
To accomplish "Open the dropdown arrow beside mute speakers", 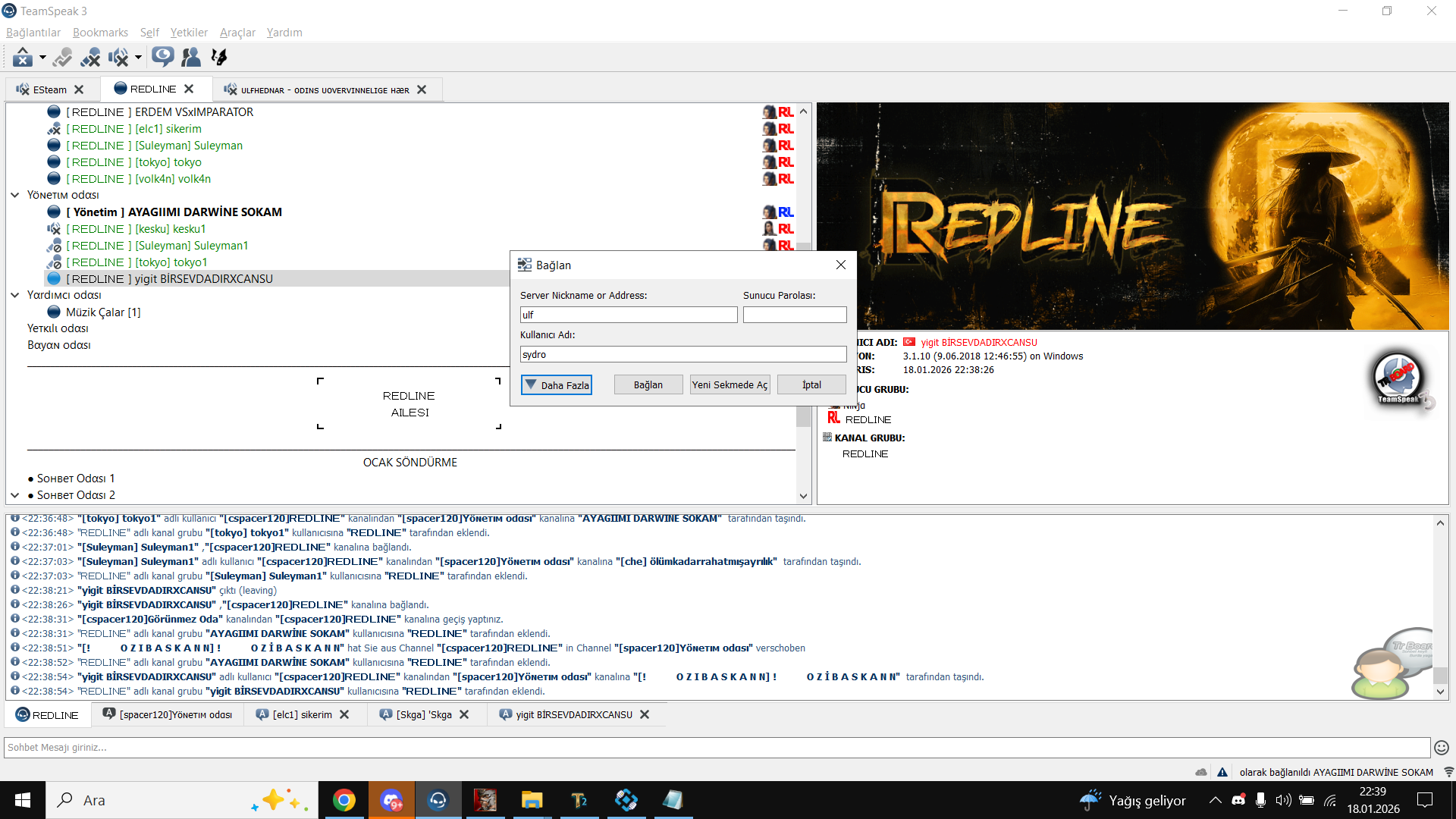I will pyautogui.click(x=138, y=57).
